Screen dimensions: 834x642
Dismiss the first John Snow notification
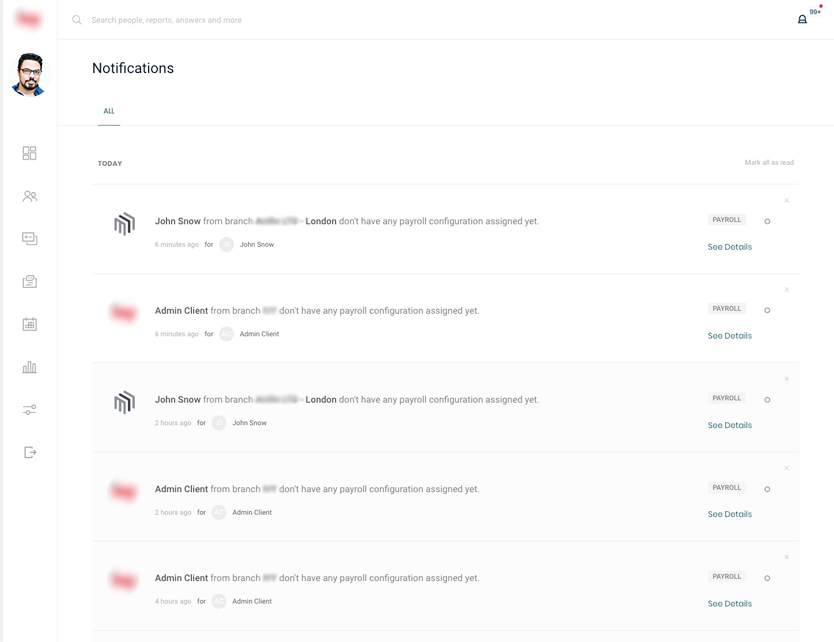point(787,200)
